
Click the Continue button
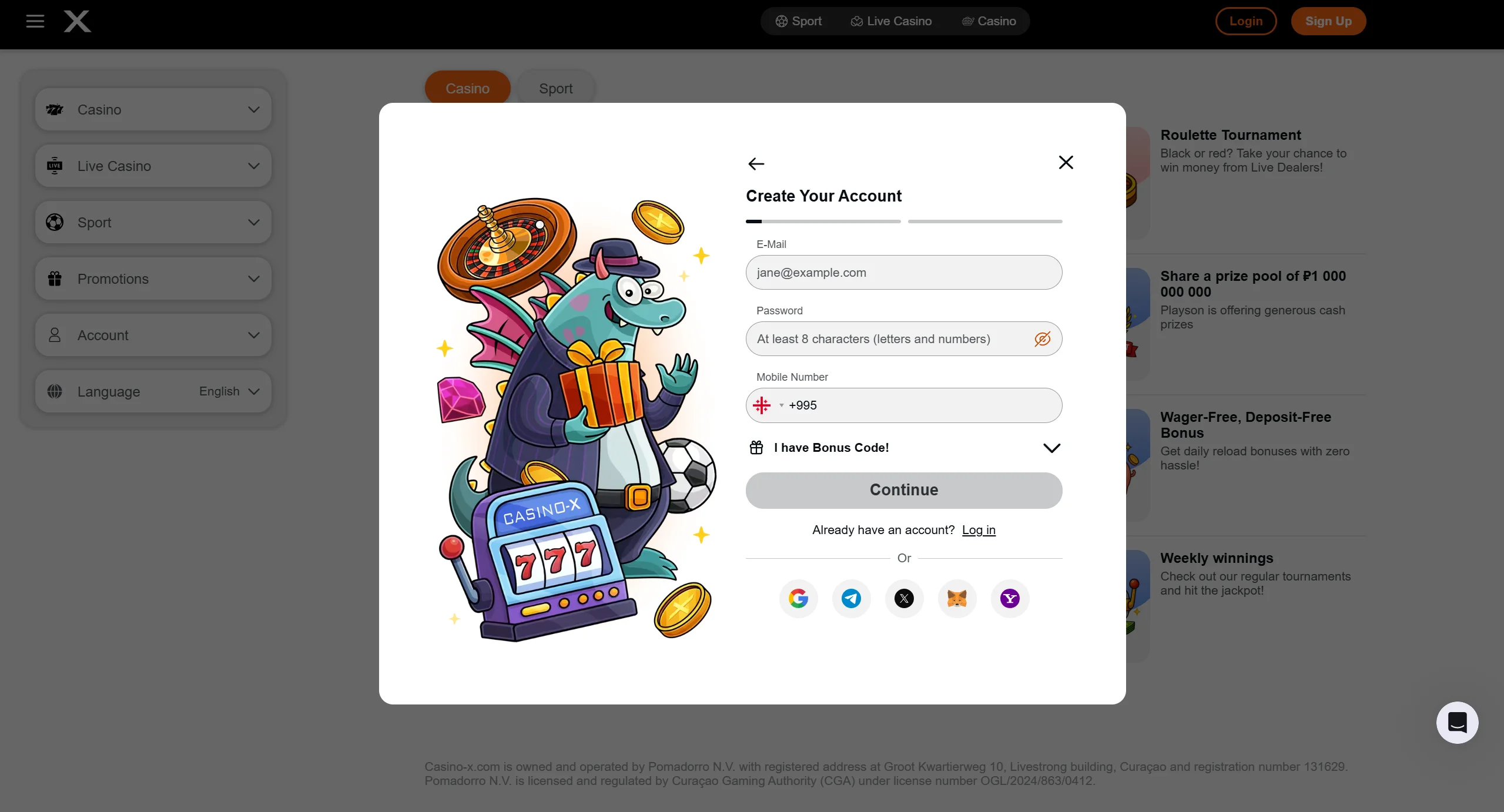coord(904,491)
